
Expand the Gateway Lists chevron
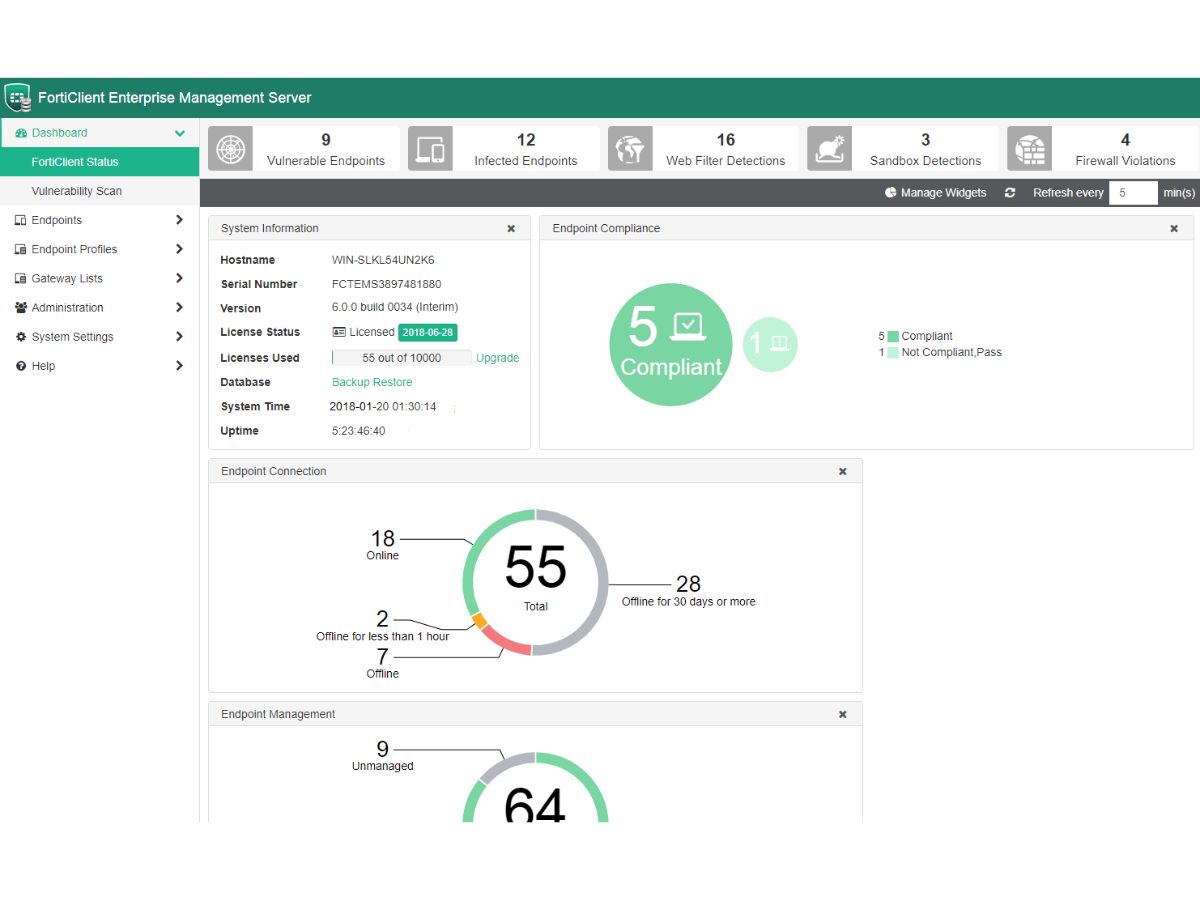pos(180,278)
